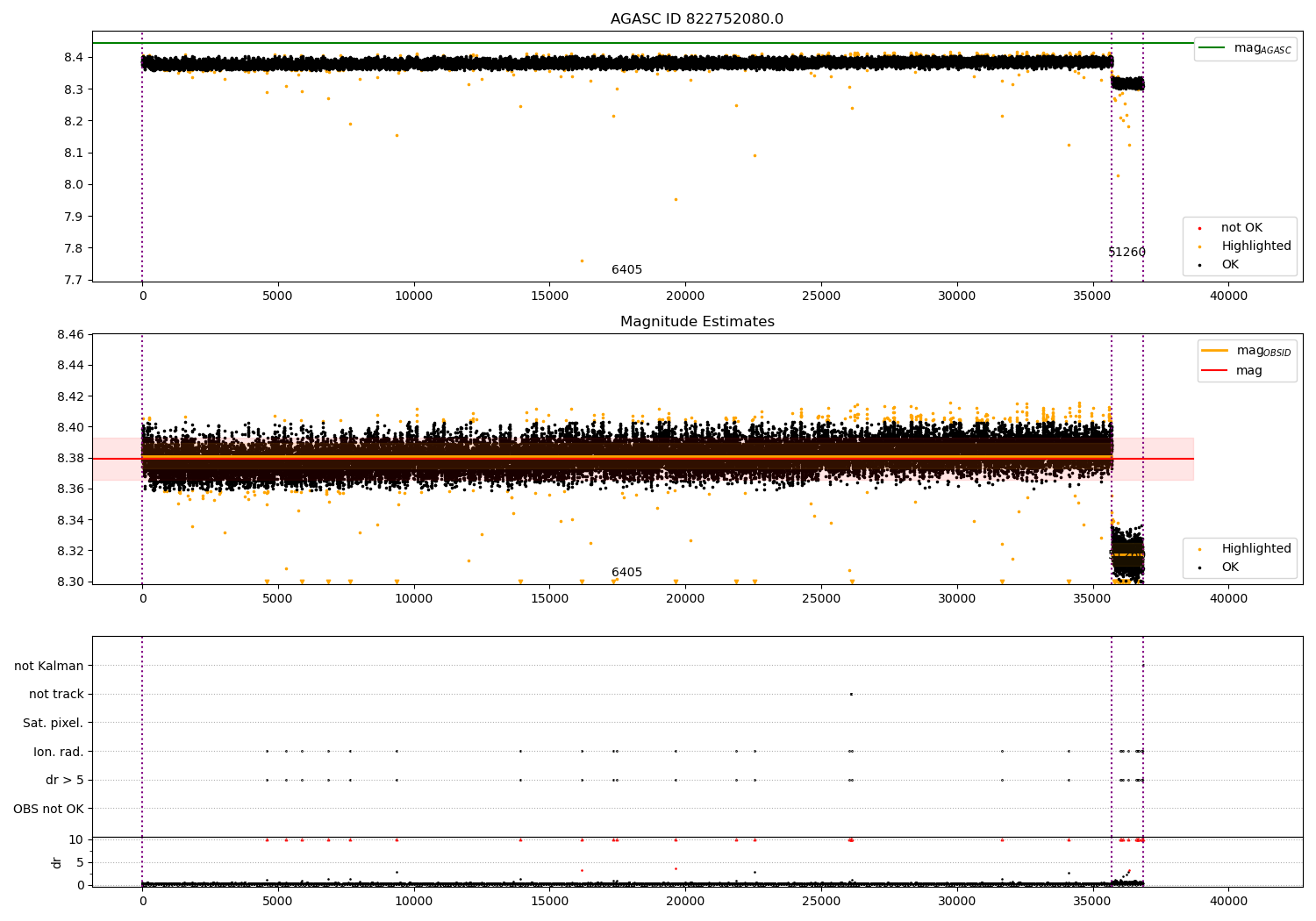Click the red 'not OK' legend marker
The image size is (1316, 921).
pyautogui.click(x=1199, y=228)
